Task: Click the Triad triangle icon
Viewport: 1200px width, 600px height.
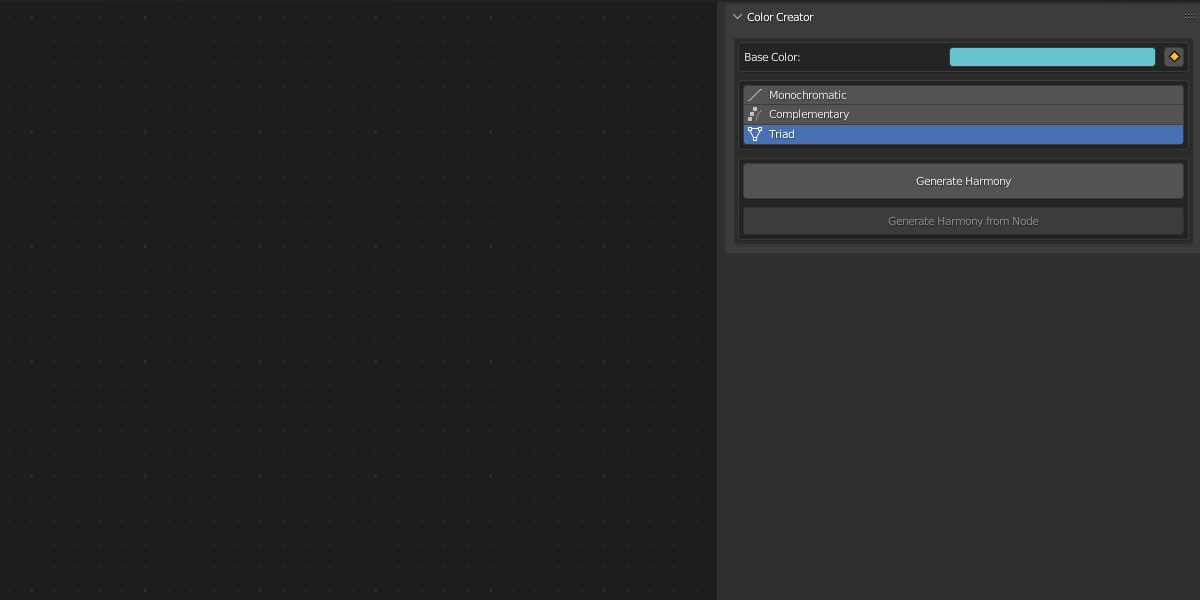Action: (x=755, y=134)
